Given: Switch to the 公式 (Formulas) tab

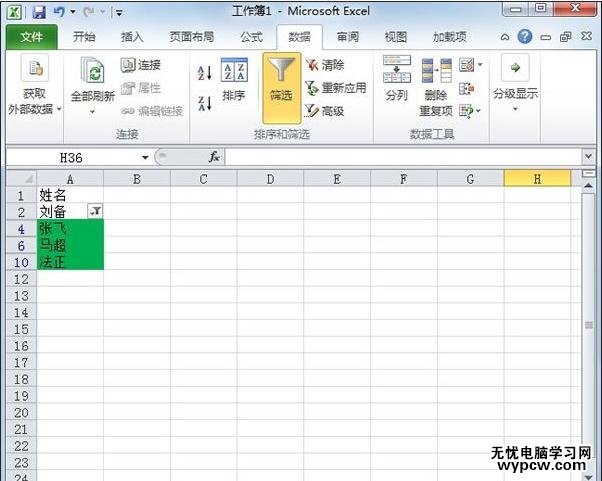Looking at the screenshot, I should click(x=251, y=37).
